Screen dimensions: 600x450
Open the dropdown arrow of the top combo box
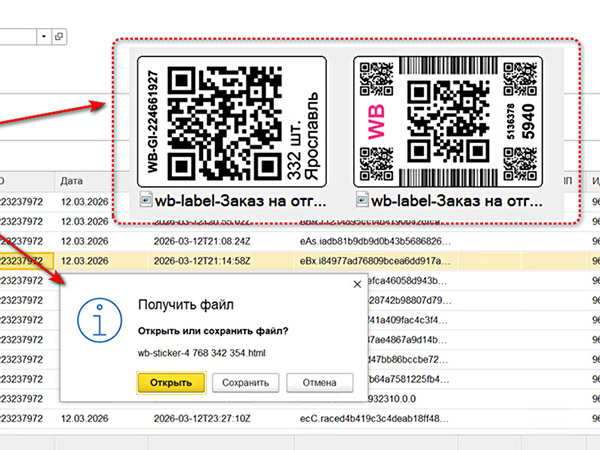click(x=45, y=36)
